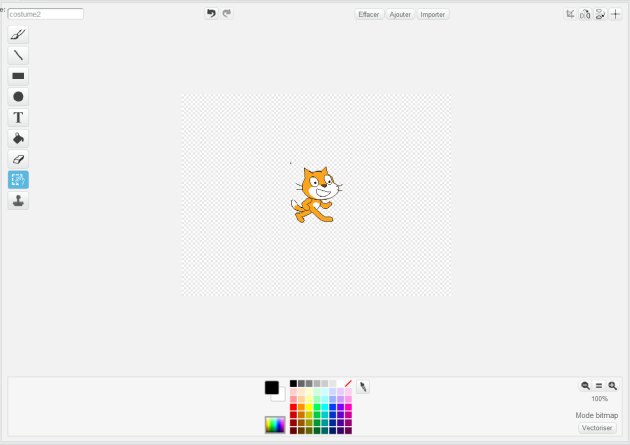Select the Brush tool
The width and height of the screenshot is (630, 445).
(x=18, y=34)
